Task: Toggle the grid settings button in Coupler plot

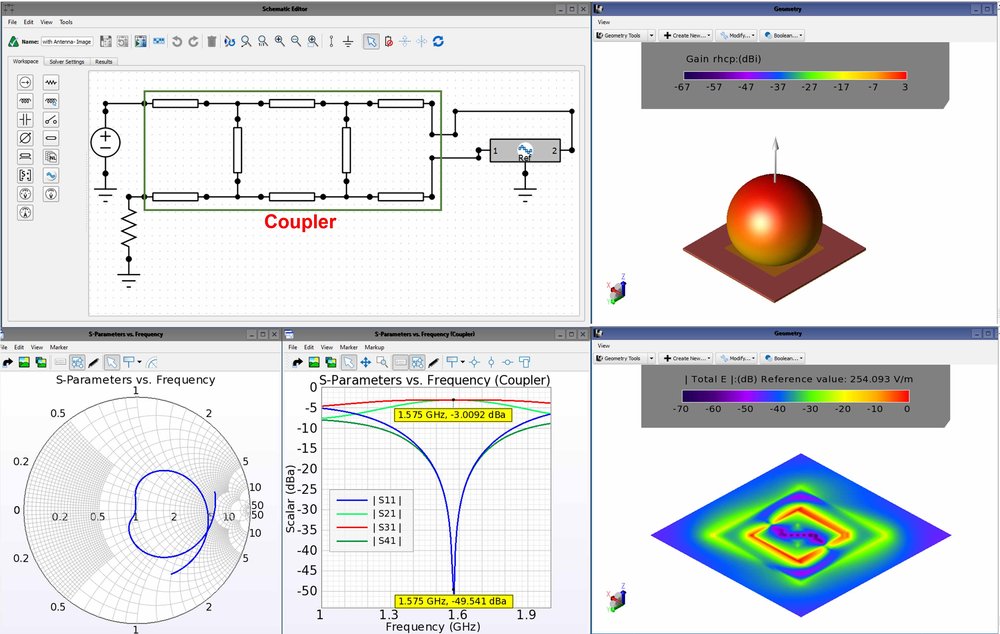Action: coord(416,362)
